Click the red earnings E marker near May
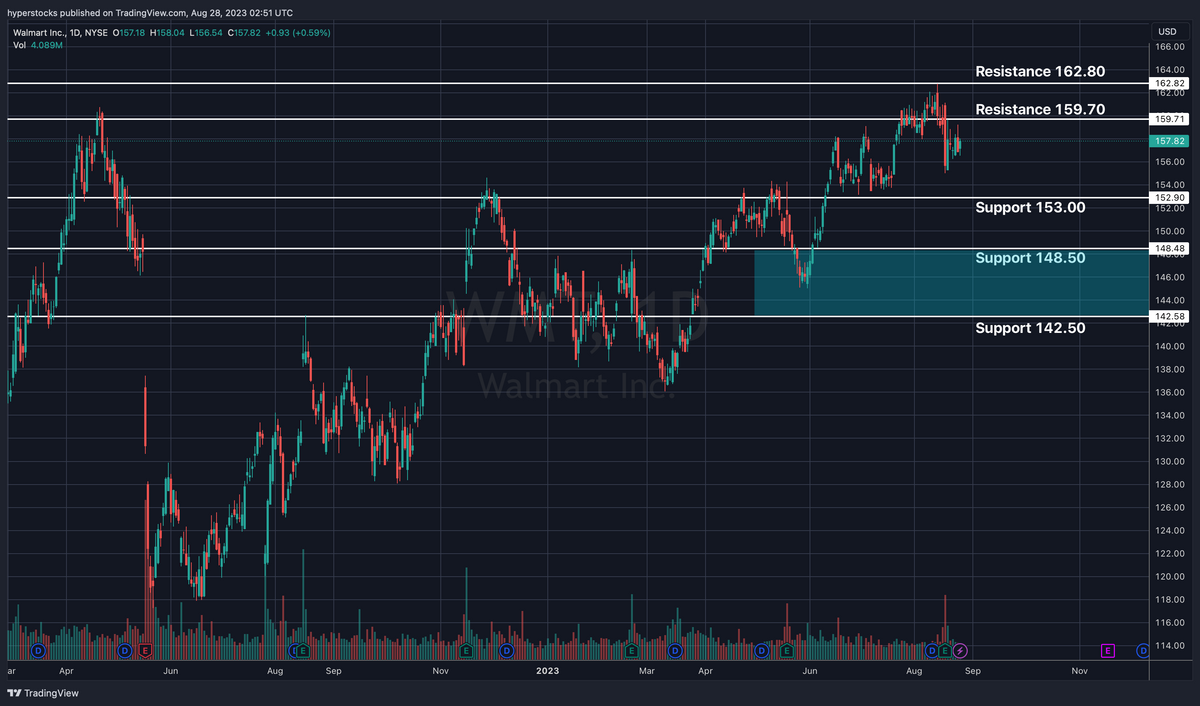This screenshot has width=1200, height=706. [145, 650]
